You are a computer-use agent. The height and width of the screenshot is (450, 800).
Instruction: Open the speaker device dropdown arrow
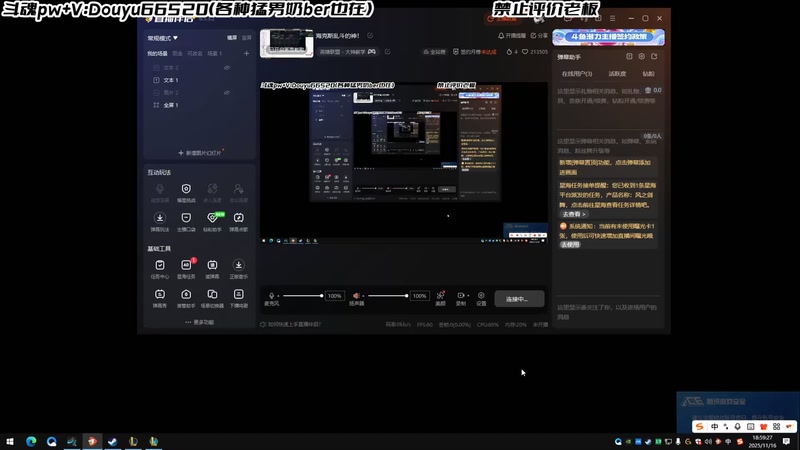(x=363, y=296)
